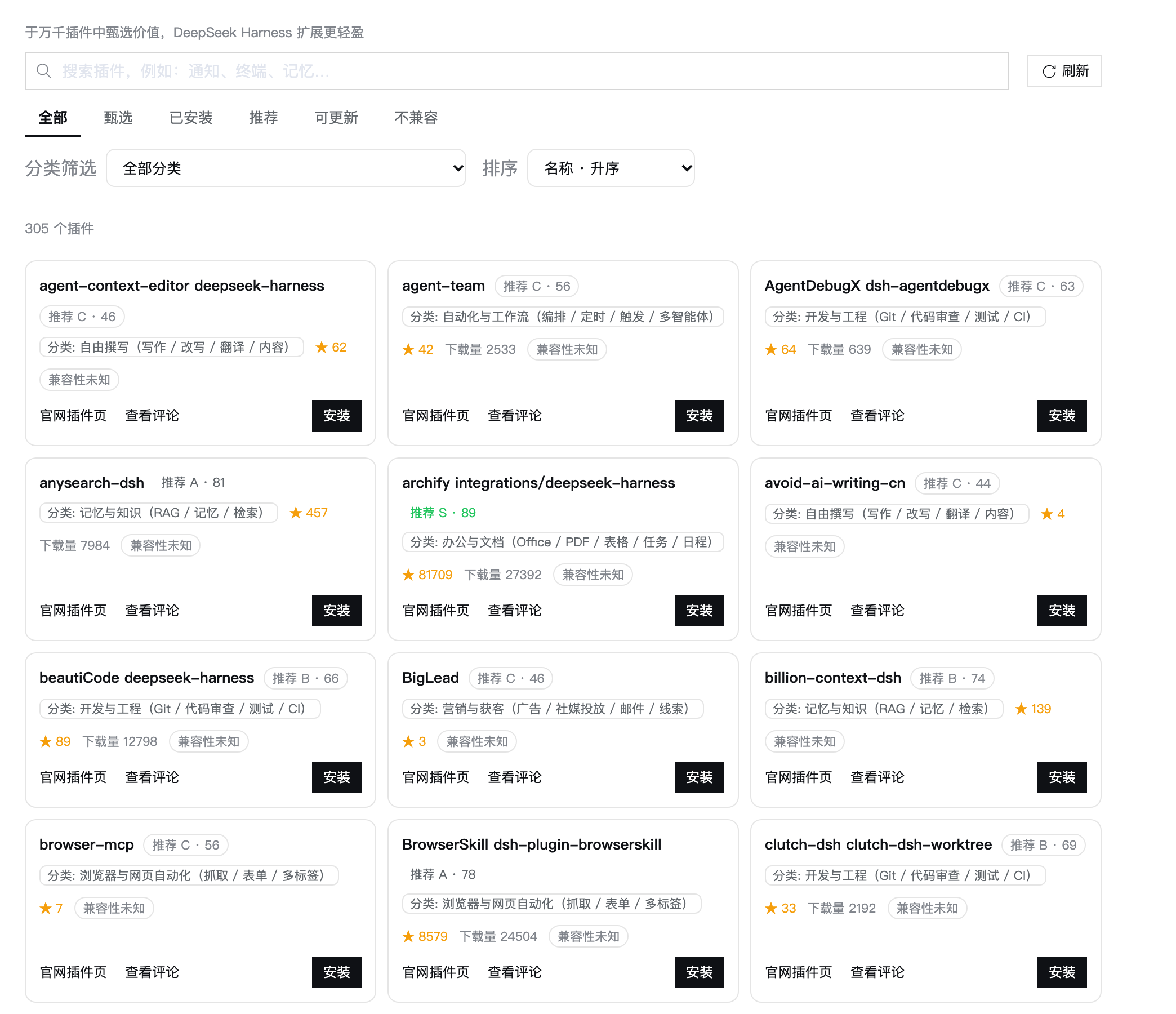Install the billion-context-dsh plugin
The width and height of the screenshot is (1176, 1014).
coord(1062,777)
